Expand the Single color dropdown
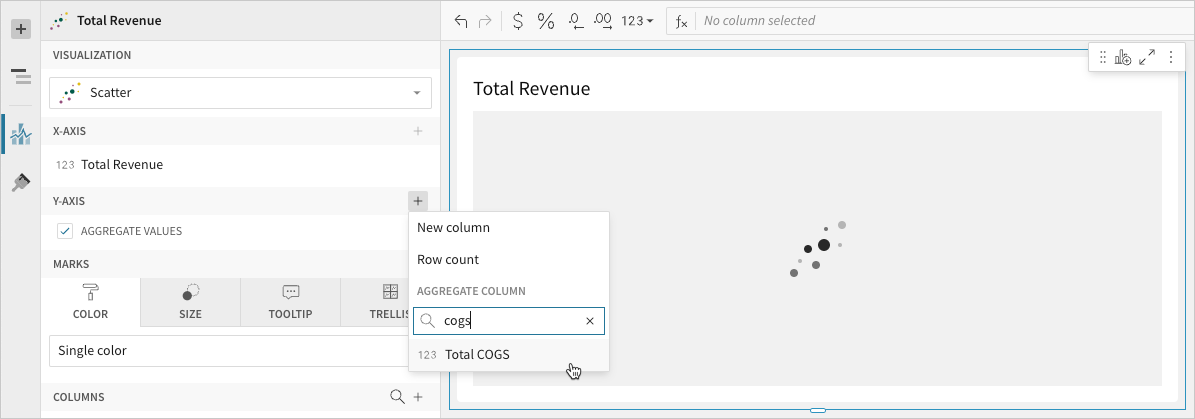1195x419 pixels. [230, 351]
